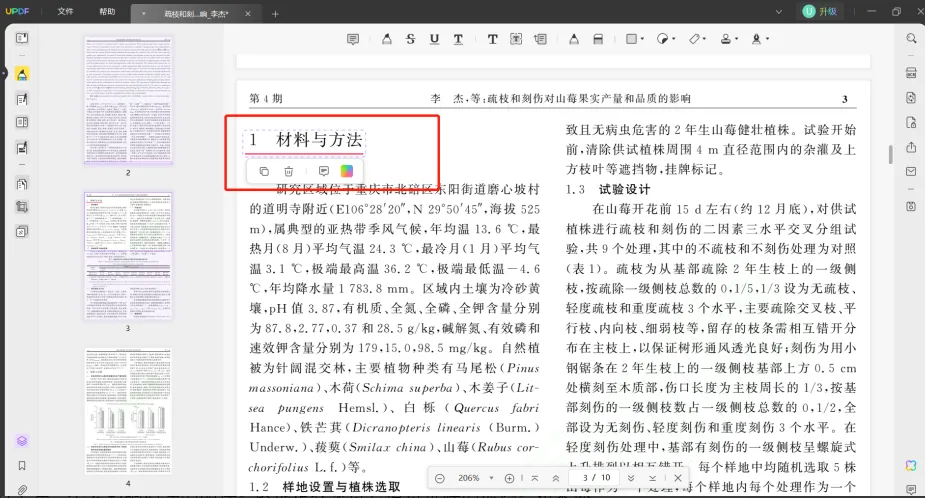This screenshot has height=498, width=925.
Task: Toggle the reader mode icon at sidebar top
Action: 22,39
